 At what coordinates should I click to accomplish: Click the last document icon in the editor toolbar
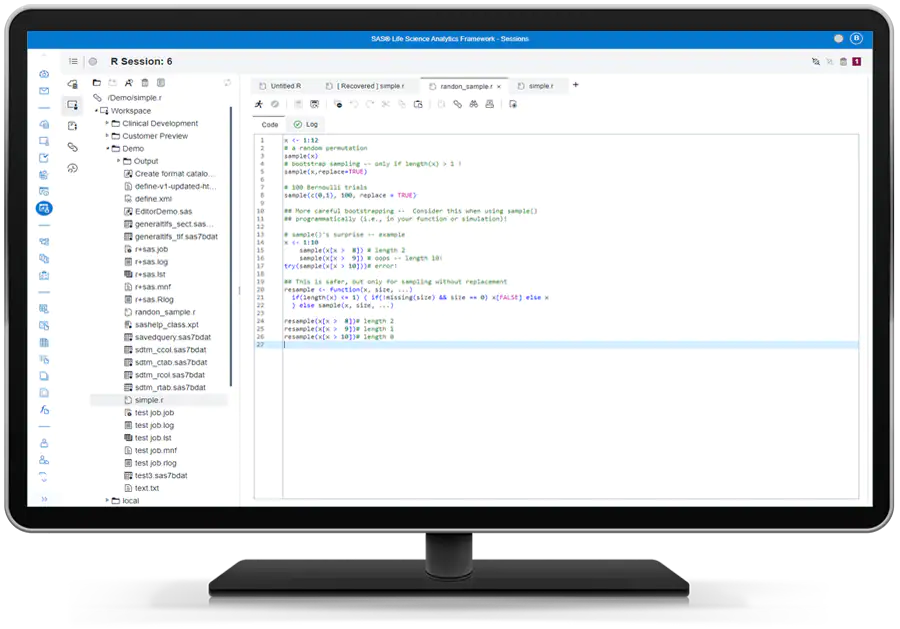(513, 104)
